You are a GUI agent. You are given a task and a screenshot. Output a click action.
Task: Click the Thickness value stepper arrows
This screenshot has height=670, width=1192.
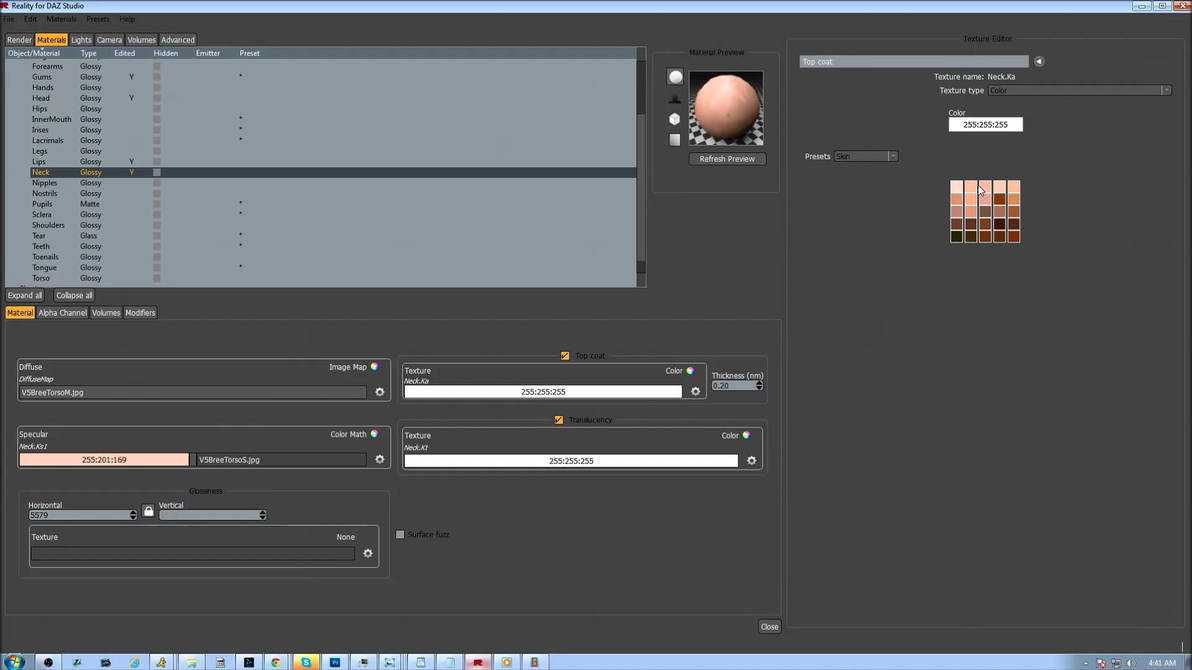pos(760,385)
